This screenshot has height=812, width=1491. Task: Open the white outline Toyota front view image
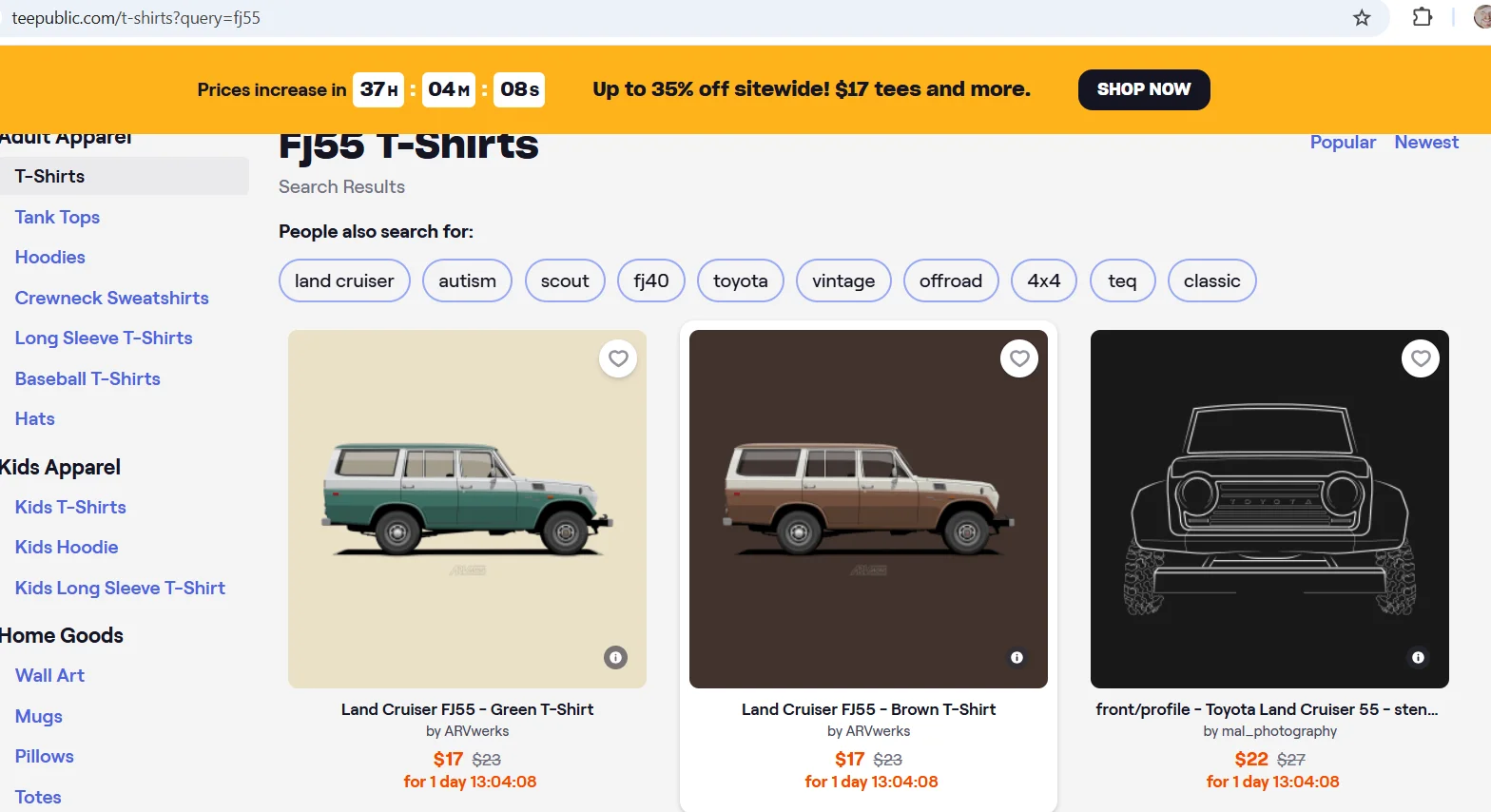[1269, 509]
